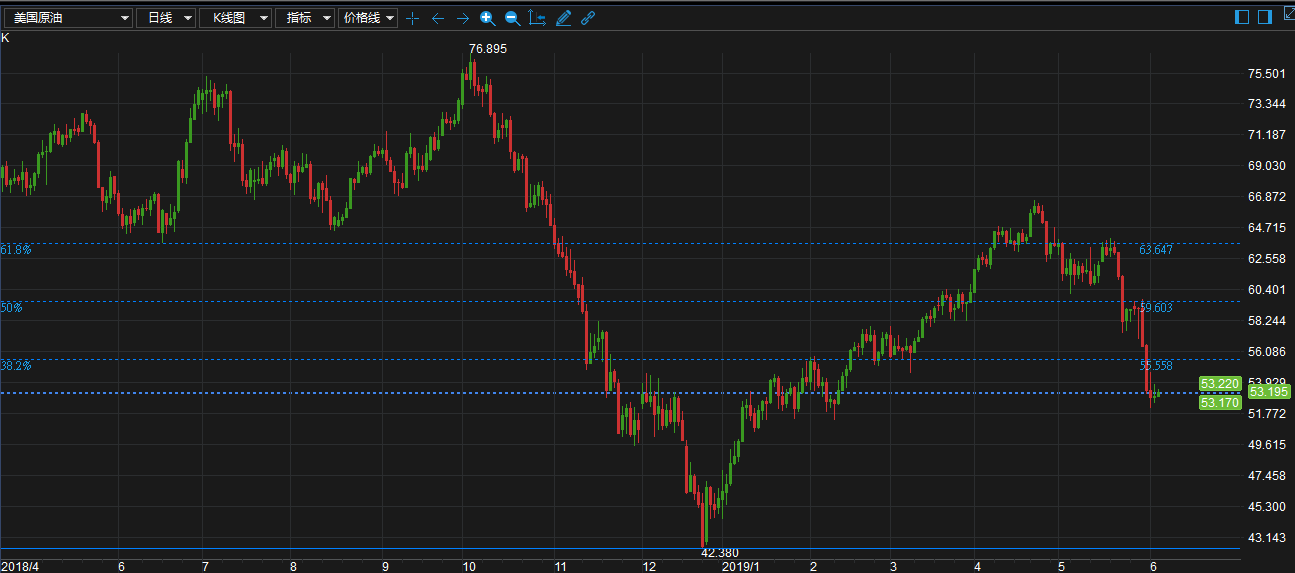
Task: Open the 价格线 price line menu
Action: [x=368, y=18]
